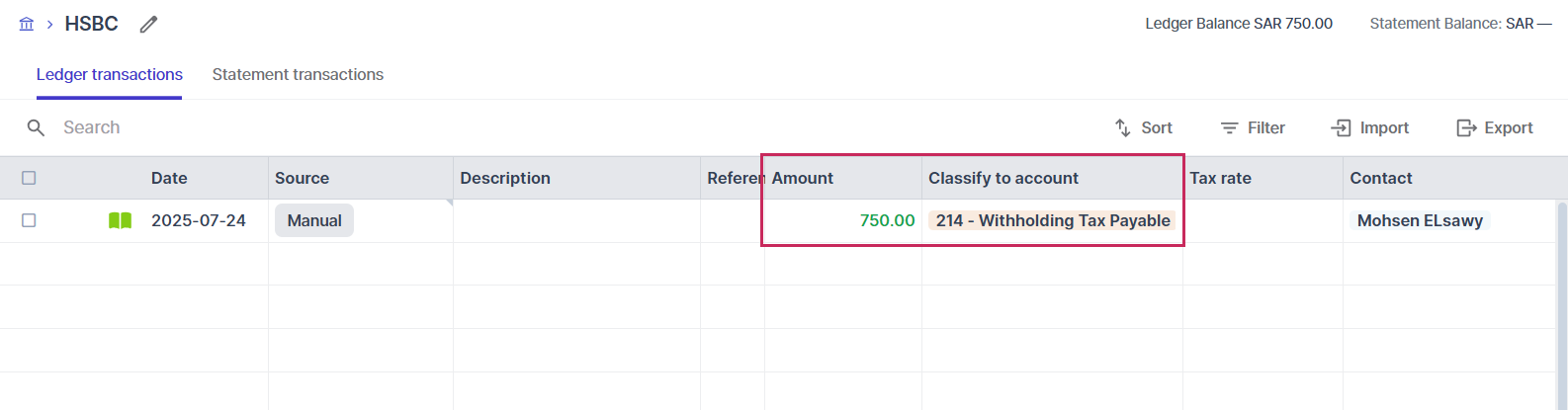
Task: Click the Sort arrows icon
Action: tap(1122, 127)
